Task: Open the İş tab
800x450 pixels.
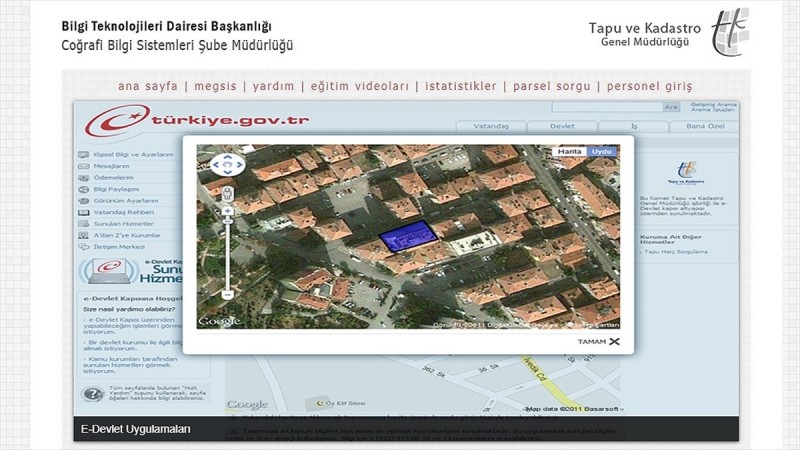Action: point(634,126)
